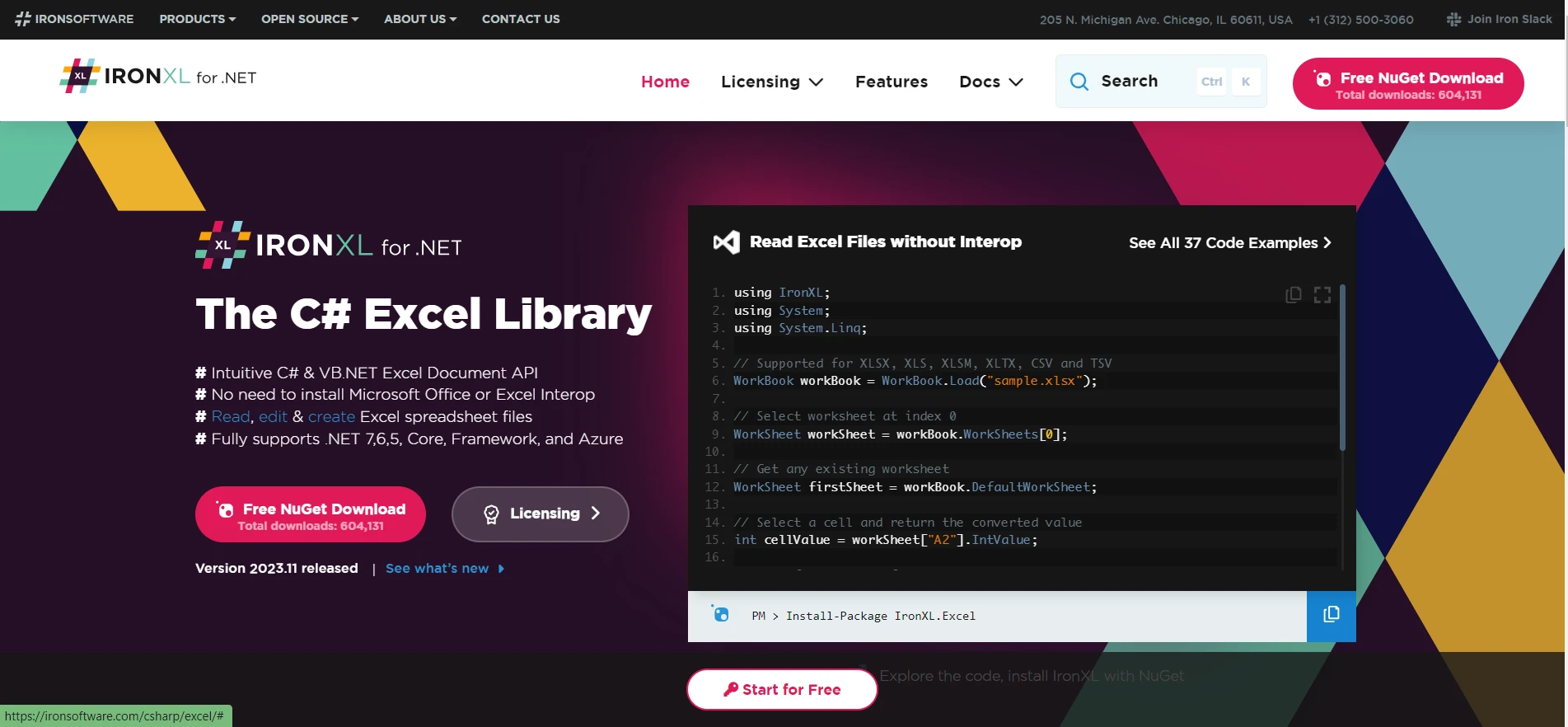Screen dimensions: 1568x727
Task: Click The C# Excel Library heading
Action: pyautogui.click(x=424, y=314)
